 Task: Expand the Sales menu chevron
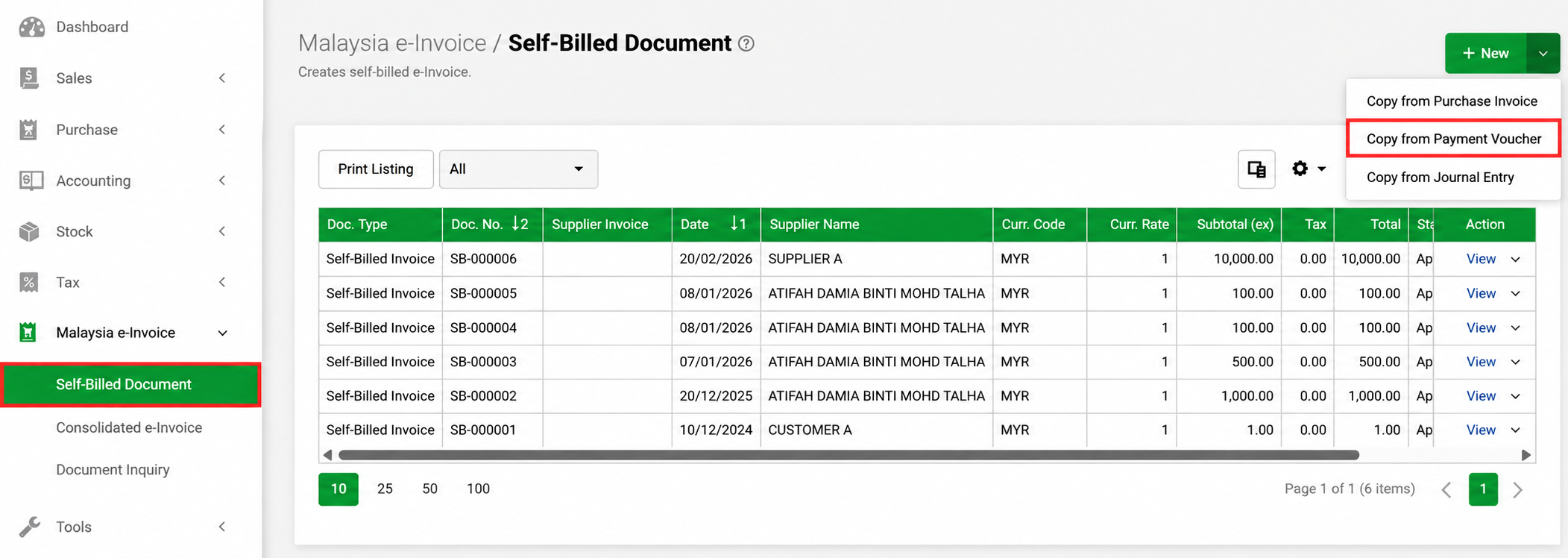[222, 78]
